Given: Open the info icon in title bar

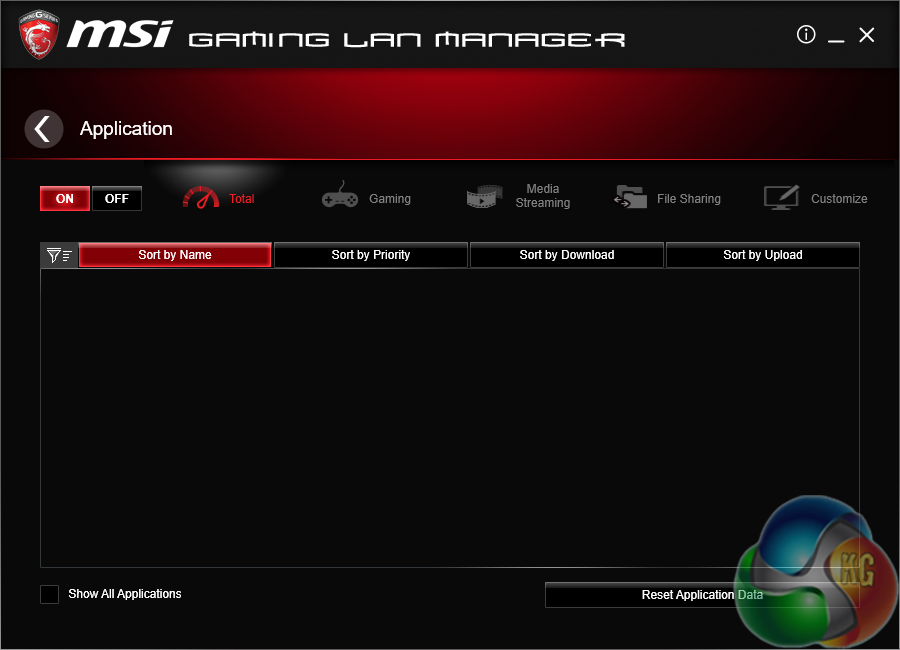Looking at the screenshot, I should (x=806, y=34).
